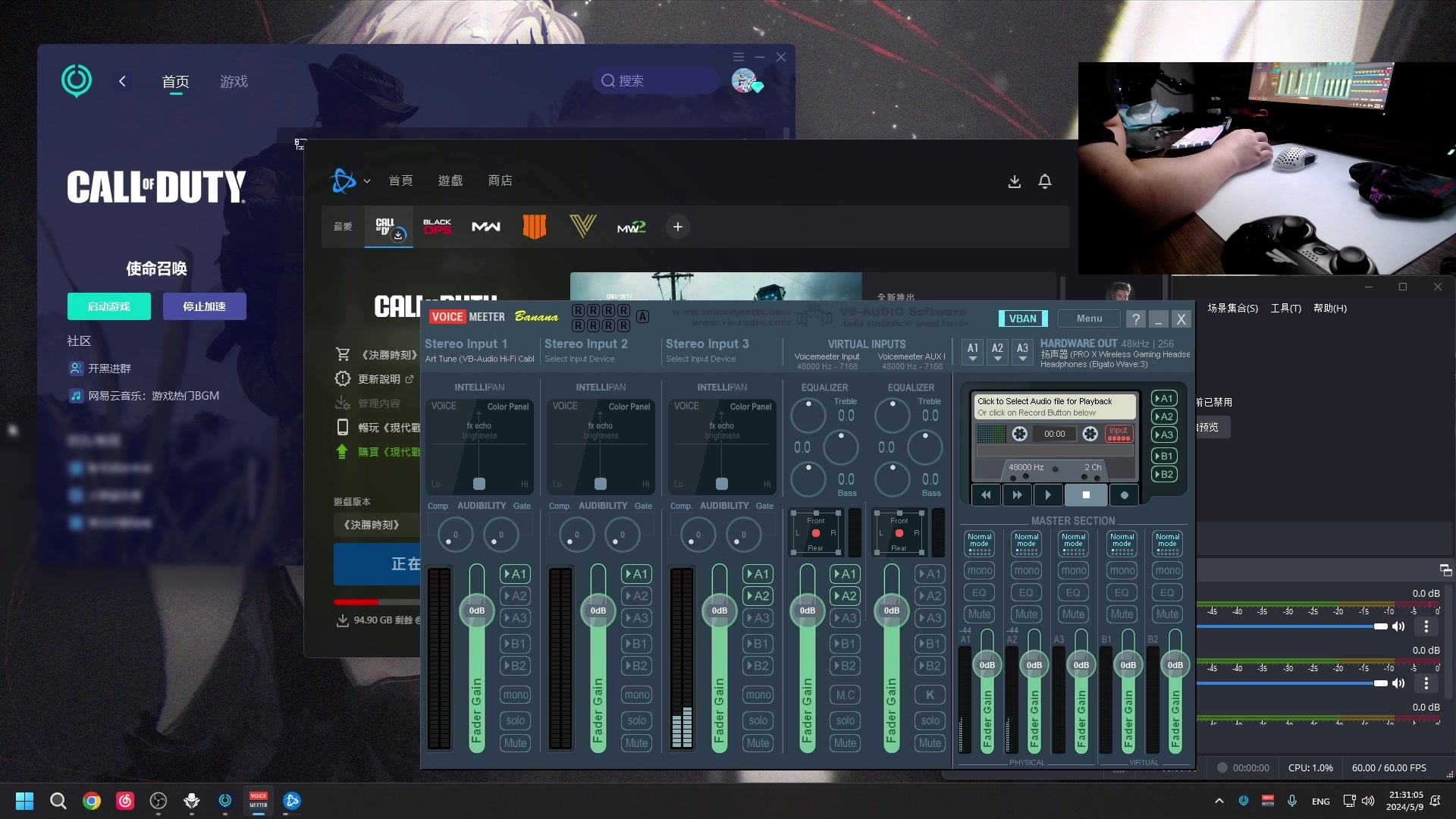Click 启动游戏 green button

click(108, 306)
